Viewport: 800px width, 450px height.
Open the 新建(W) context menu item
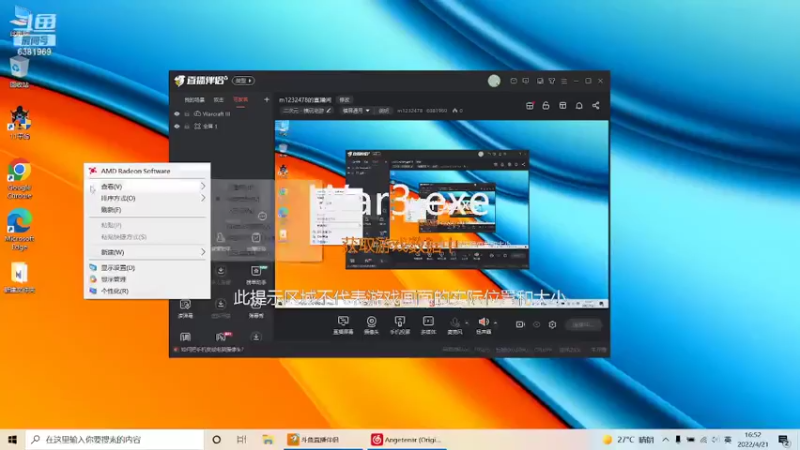click(147, 252)
